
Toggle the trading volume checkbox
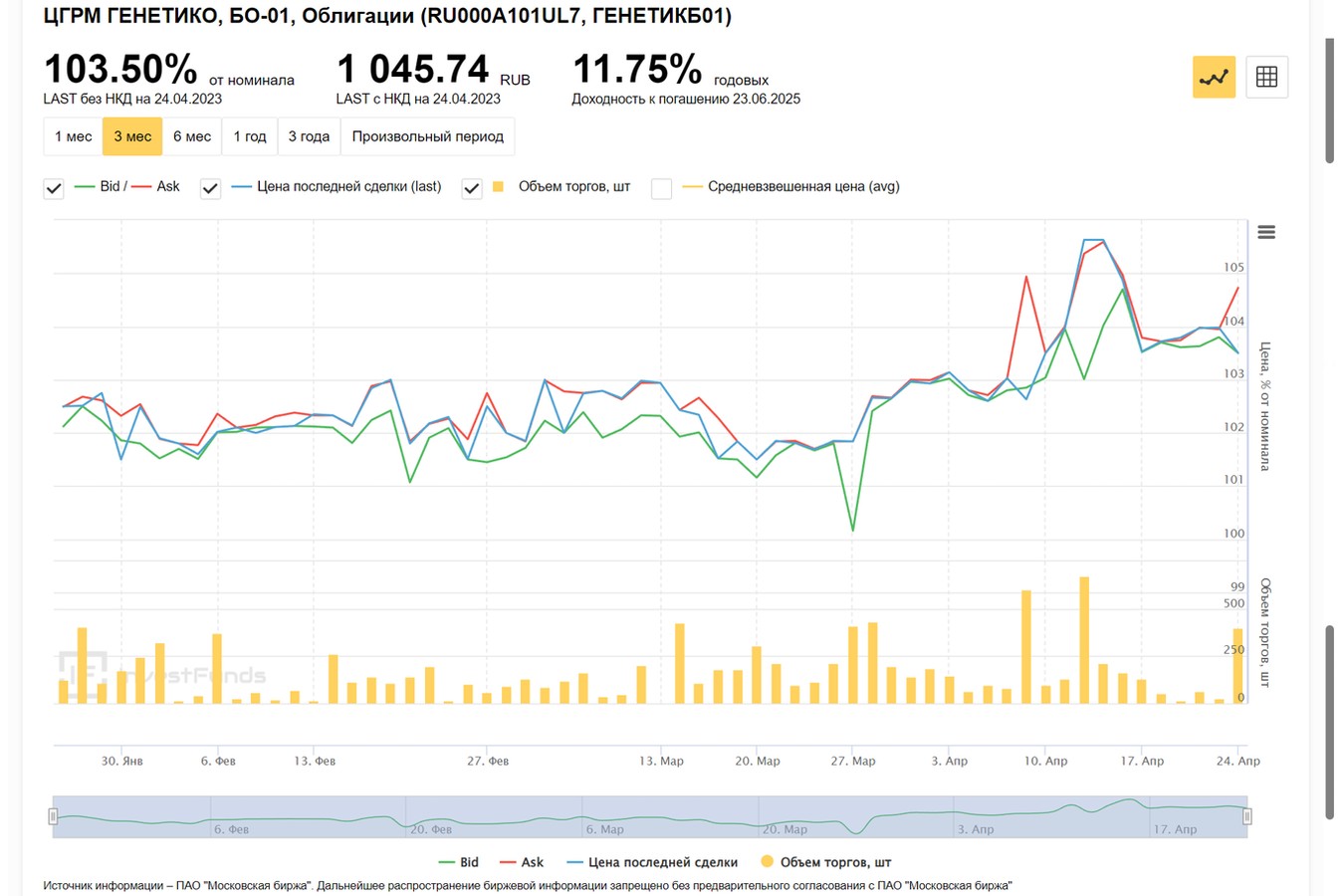(x=472, y=188)
